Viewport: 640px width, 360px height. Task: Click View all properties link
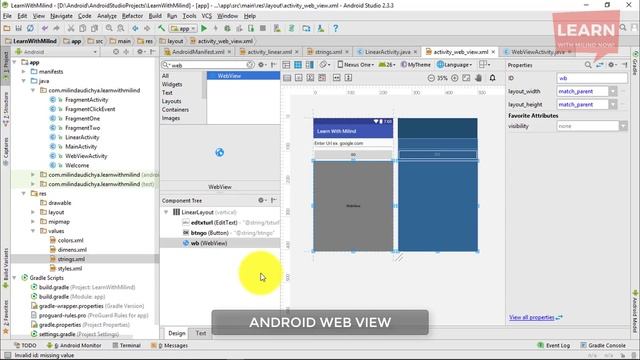point(532,317)
